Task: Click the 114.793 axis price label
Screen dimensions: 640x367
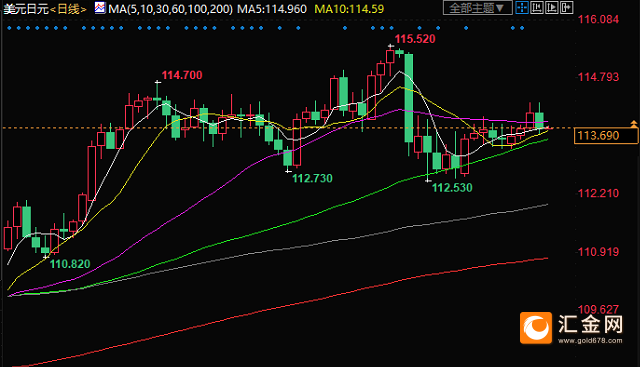Action: (598, 77)
